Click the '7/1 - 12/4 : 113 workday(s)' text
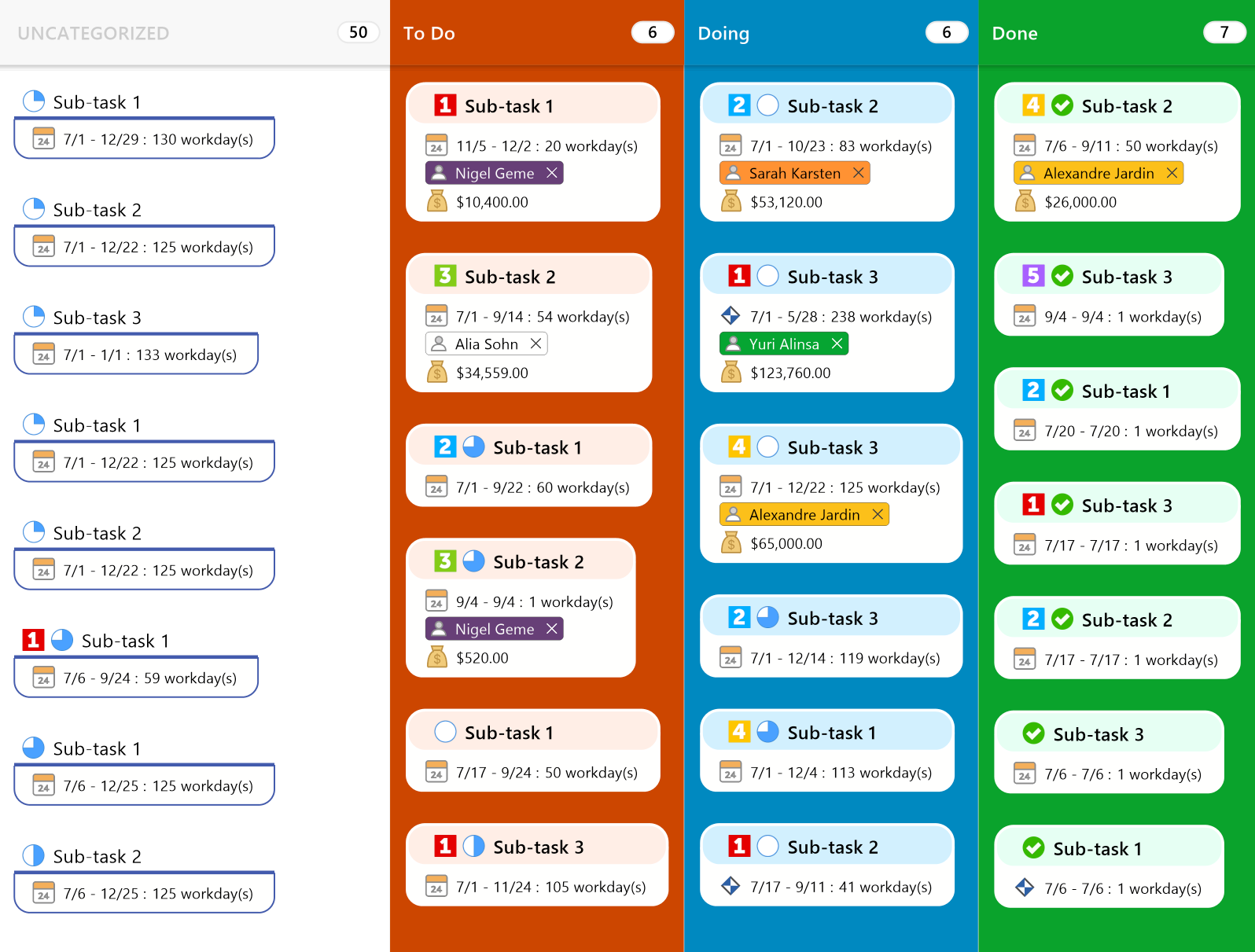Image resolution: width=1255 pixels, height=952 pixels. [841, 773]
